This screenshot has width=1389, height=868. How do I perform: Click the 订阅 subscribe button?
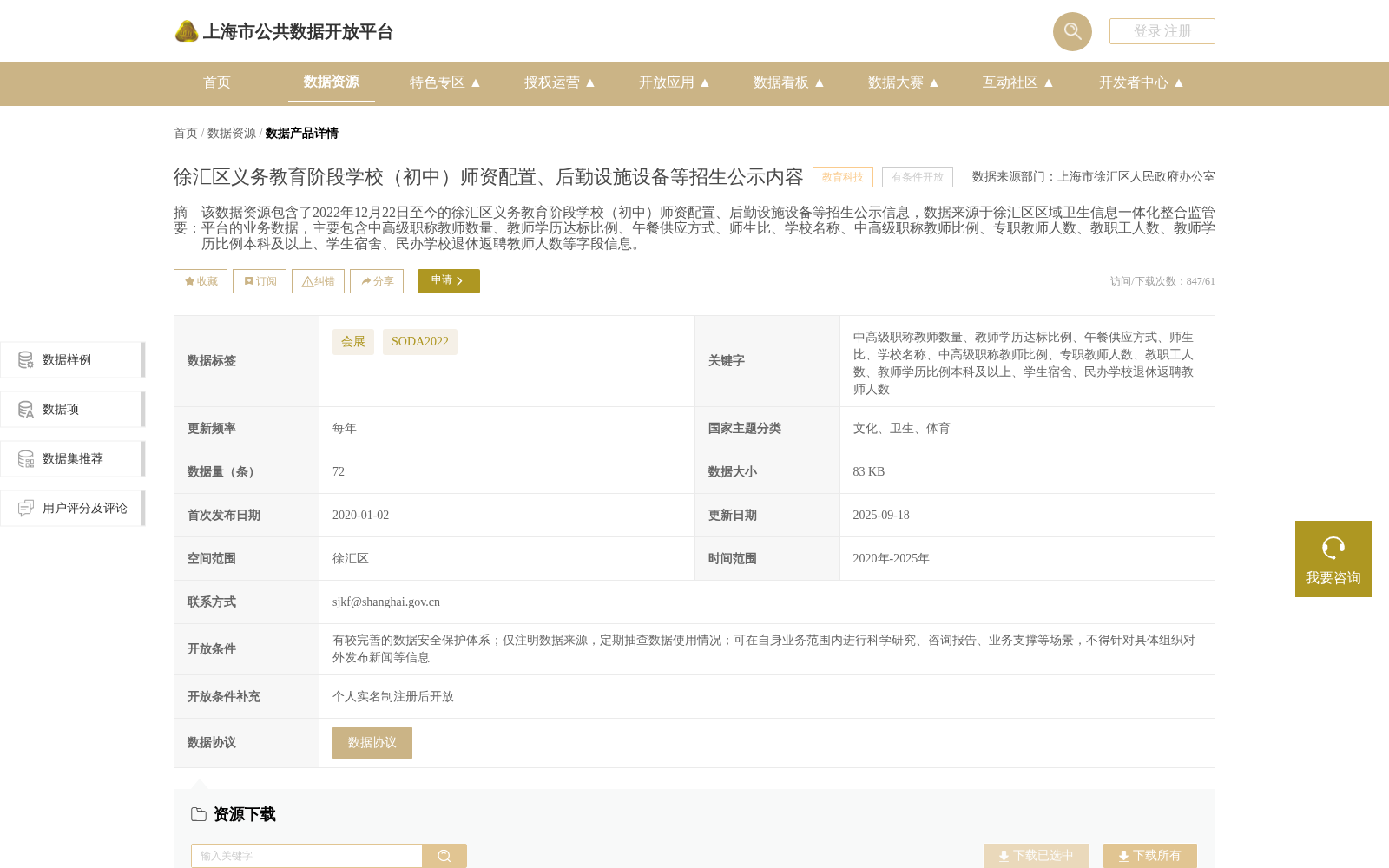260,281
